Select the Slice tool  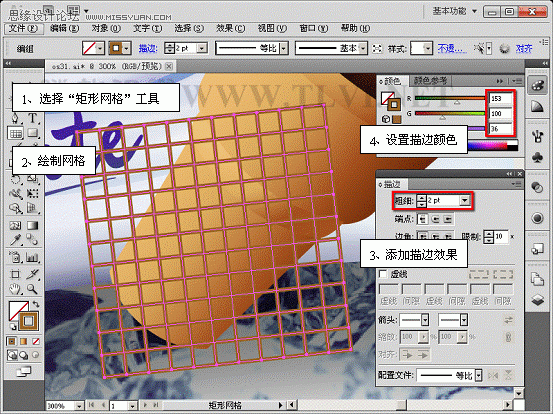click(32, 274)
